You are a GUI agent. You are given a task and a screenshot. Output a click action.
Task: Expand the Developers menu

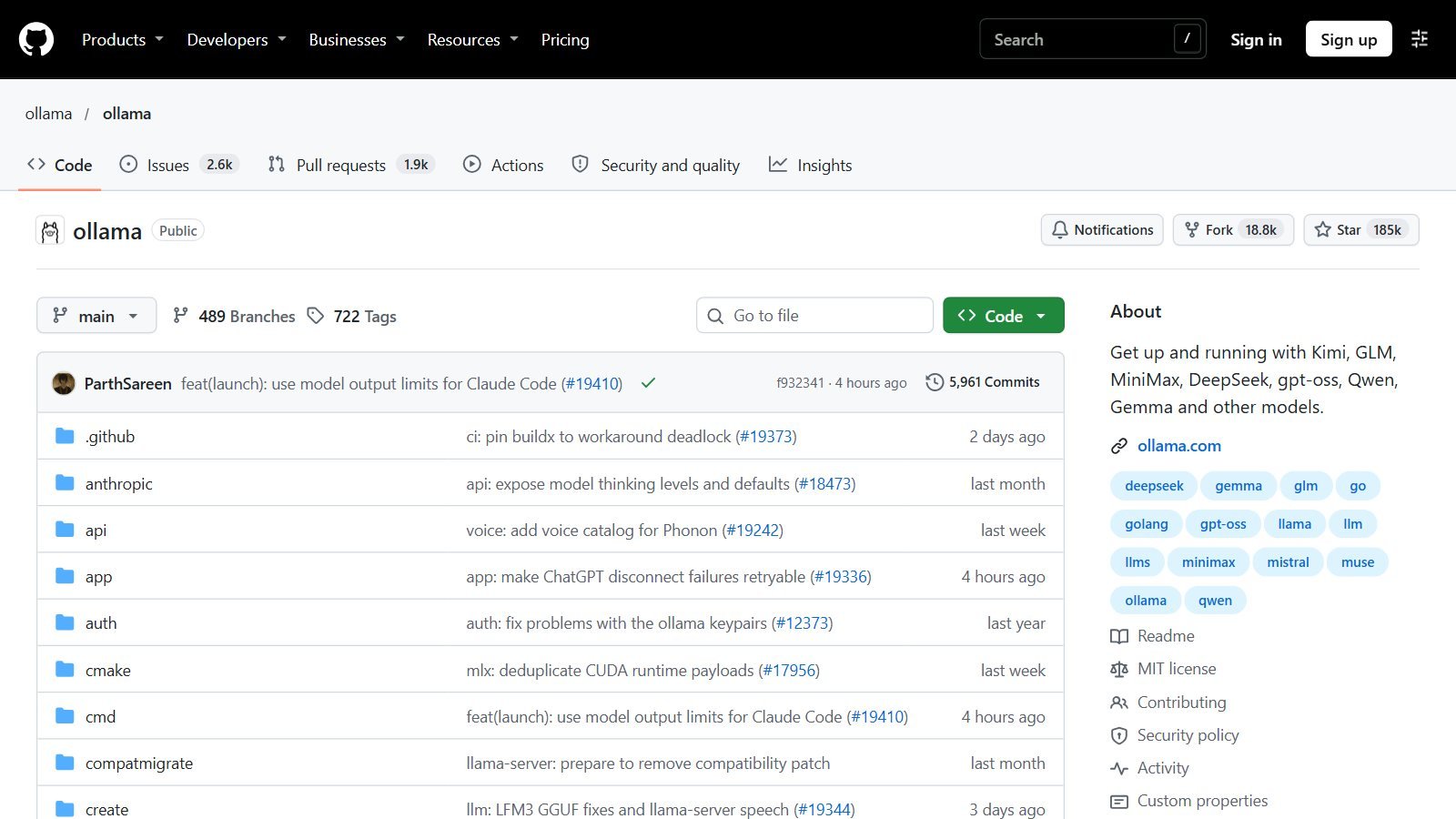(237, 39)
